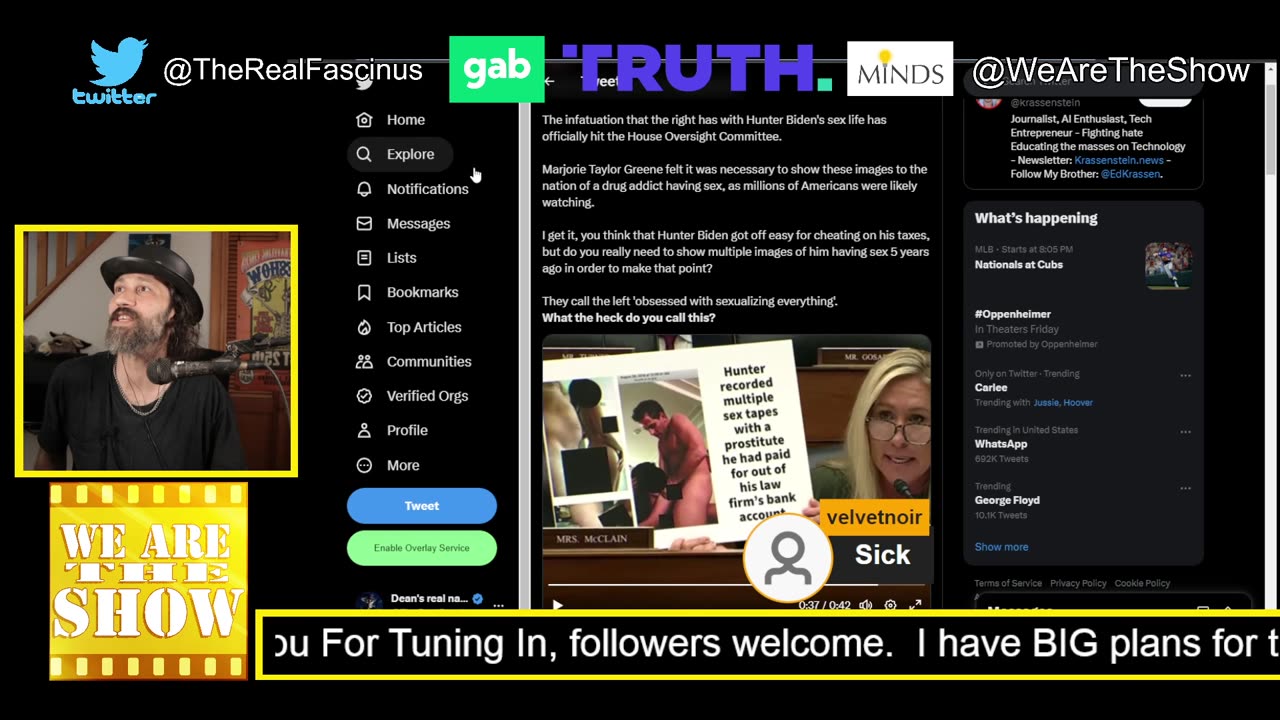The height and width of the screenshot is (720, 1280).
Task: Open Notifications menu item
Action: point(414,189)
